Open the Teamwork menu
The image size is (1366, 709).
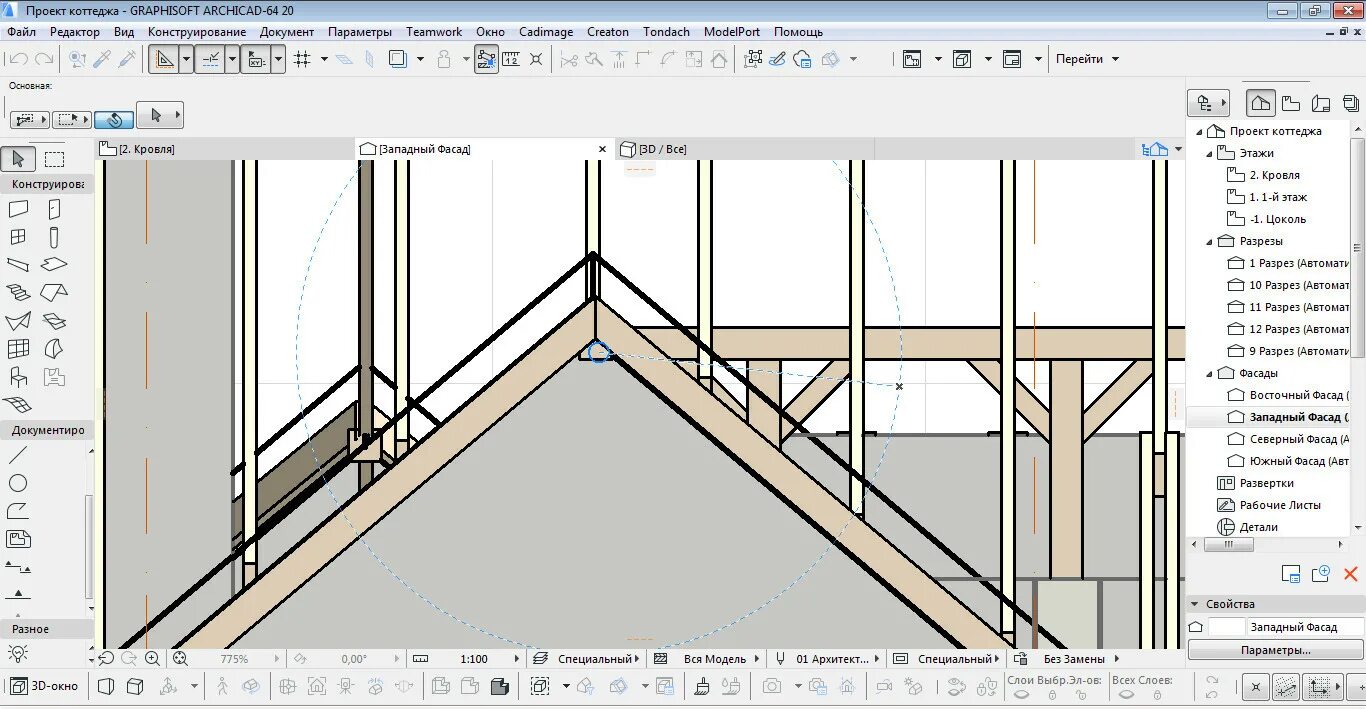point(434,32)
